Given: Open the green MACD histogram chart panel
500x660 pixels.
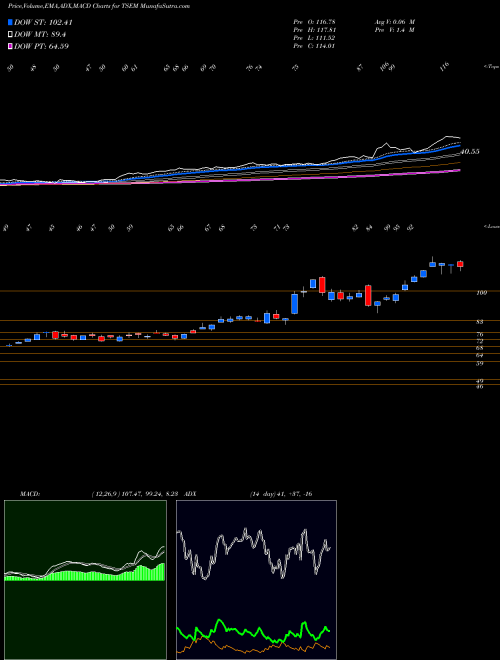Looking at the screenshot, I should [x=85, y=580].
